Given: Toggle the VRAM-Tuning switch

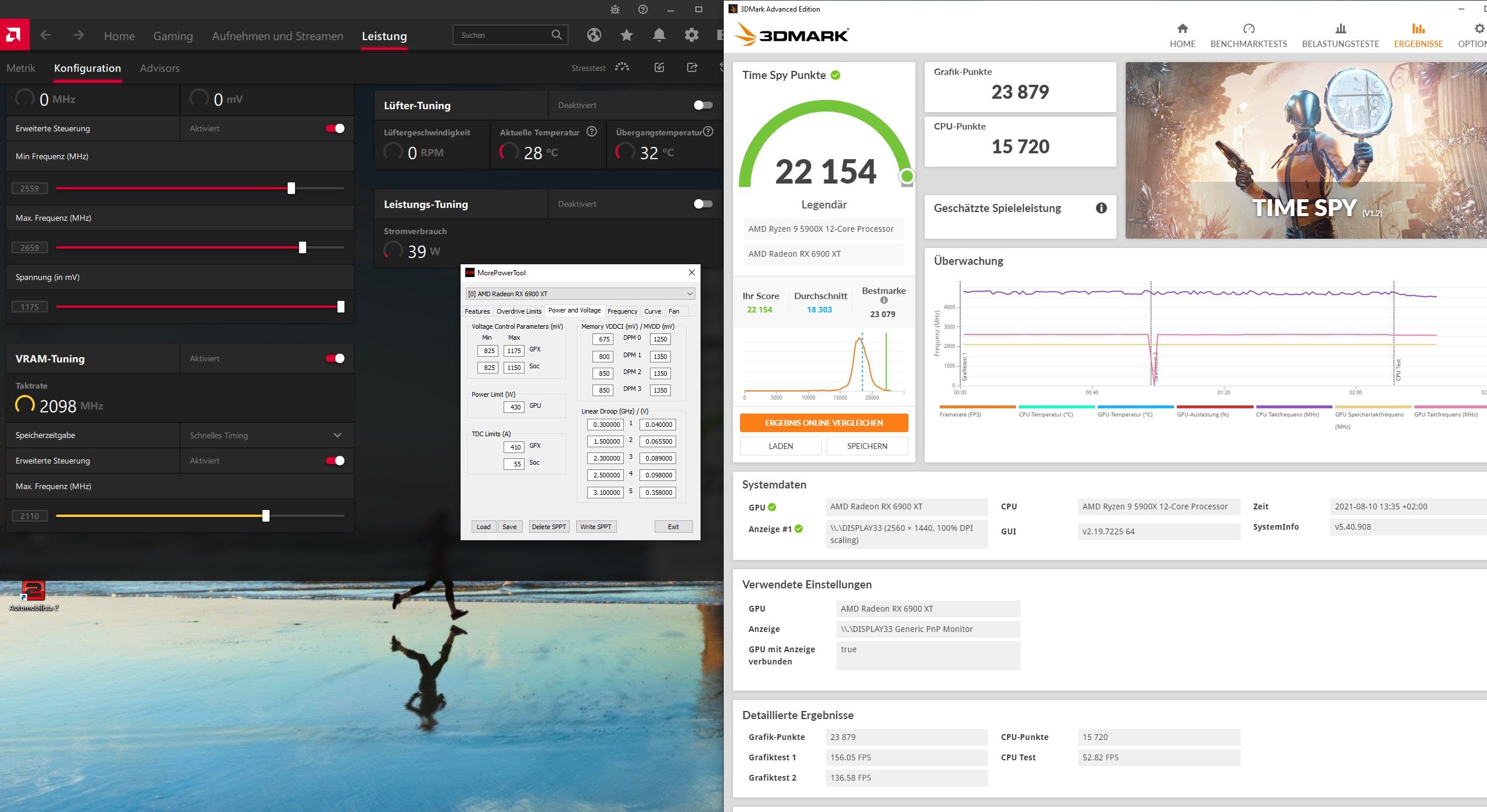Looking at the screenshot, I should [335, 358].
